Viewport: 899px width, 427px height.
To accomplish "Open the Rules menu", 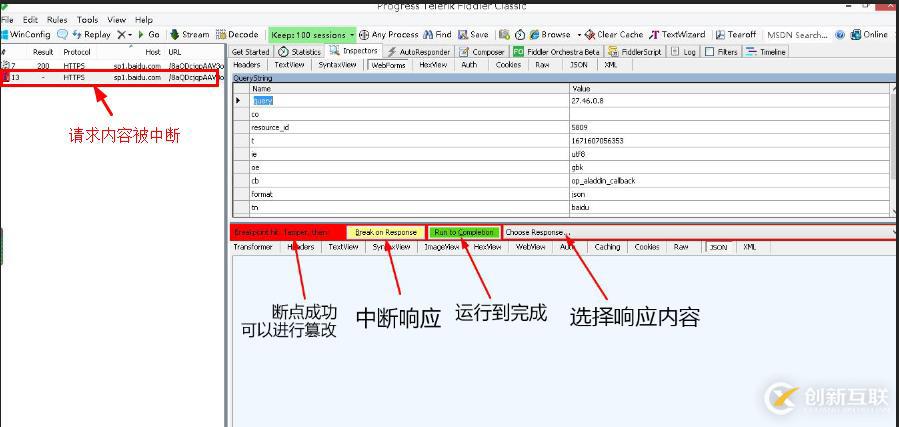I will click(x=57, y=19).
